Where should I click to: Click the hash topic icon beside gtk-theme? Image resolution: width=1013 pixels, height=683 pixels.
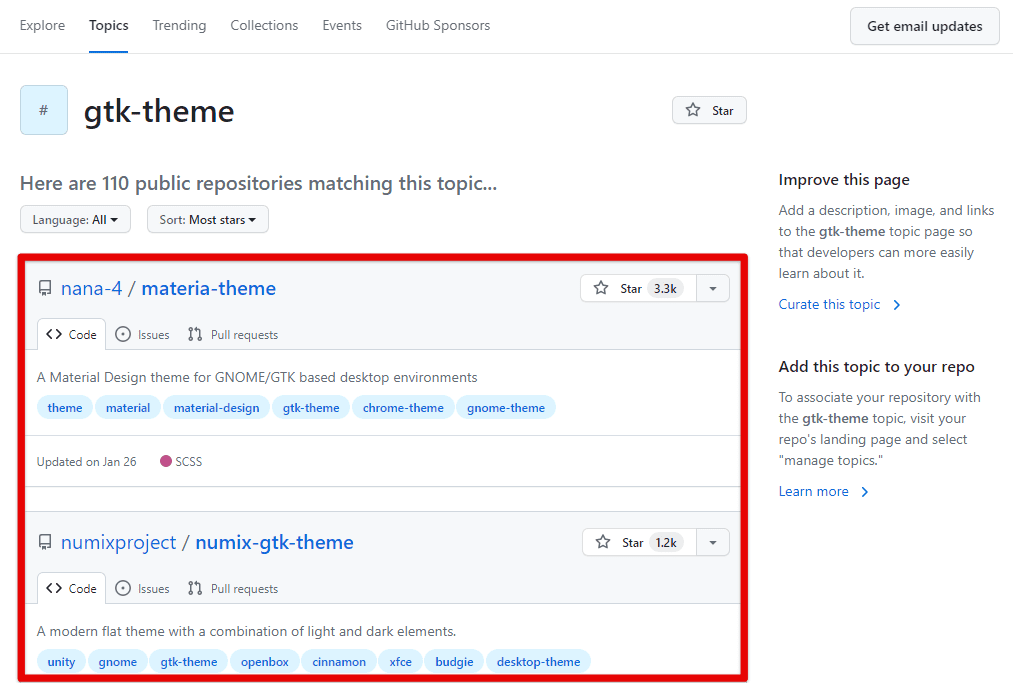tap(44, 110)
